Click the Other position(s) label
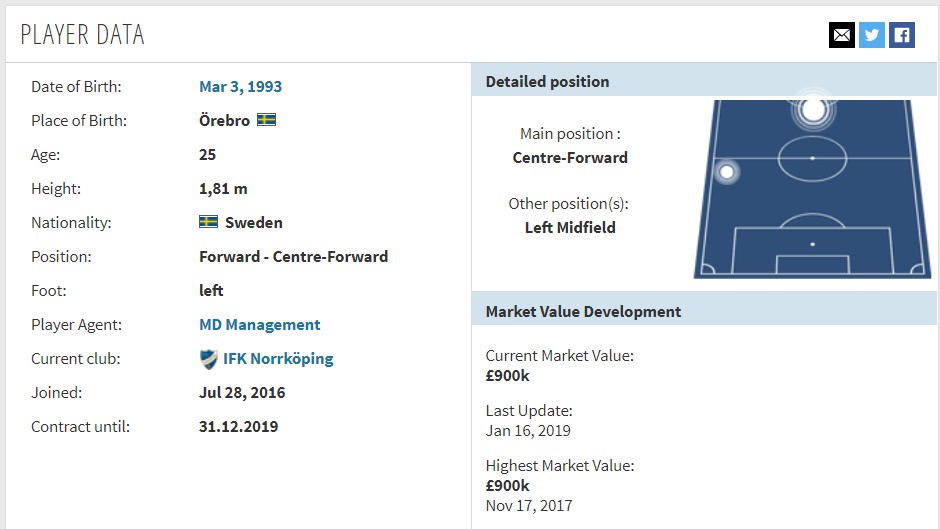The image size is (940, 529). click(x=568, y=204)
